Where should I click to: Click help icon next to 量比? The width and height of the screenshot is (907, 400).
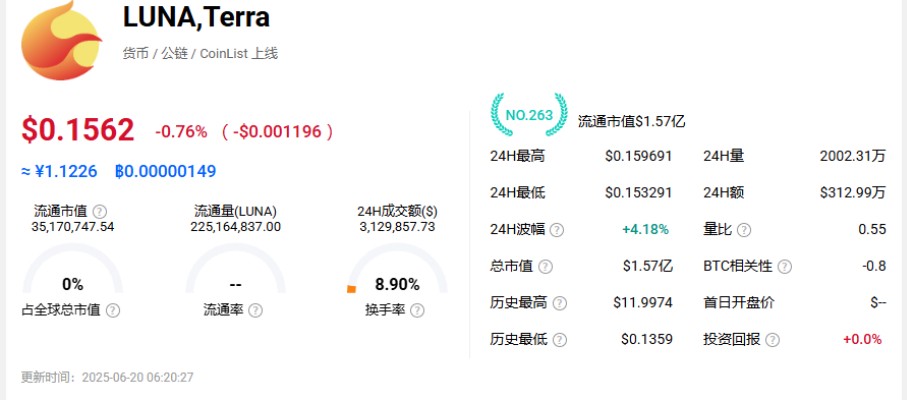744,230
